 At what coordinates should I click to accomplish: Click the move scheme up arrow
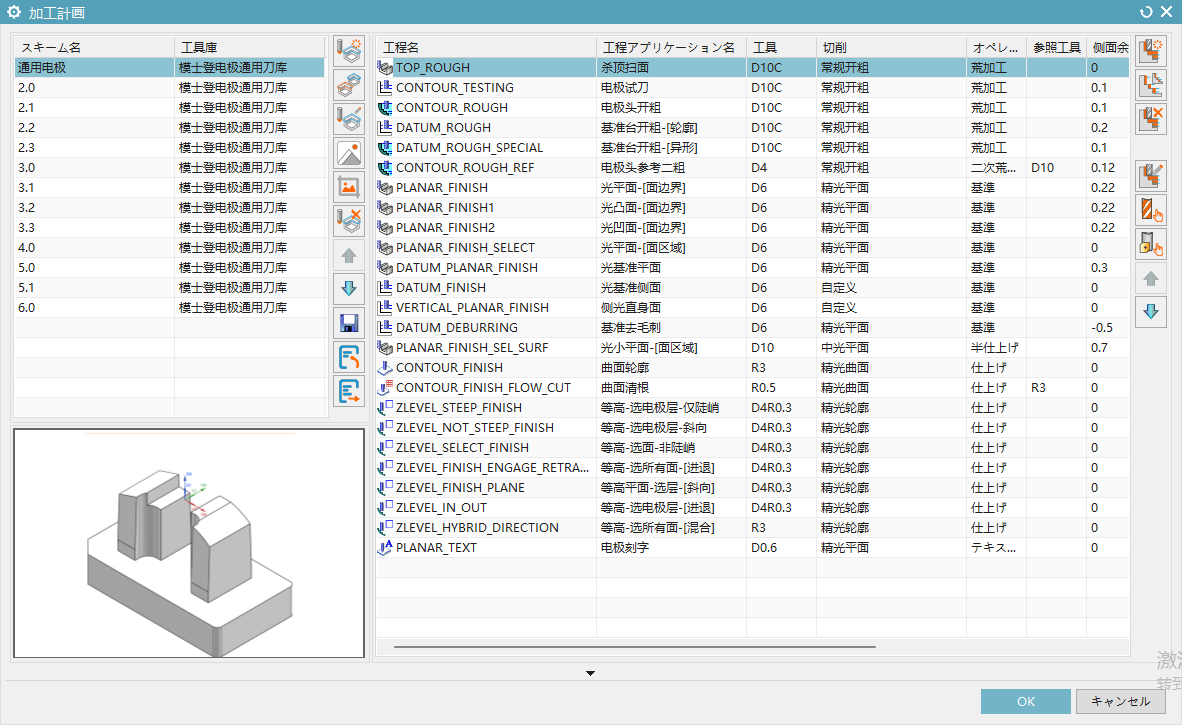coord(349,255)
